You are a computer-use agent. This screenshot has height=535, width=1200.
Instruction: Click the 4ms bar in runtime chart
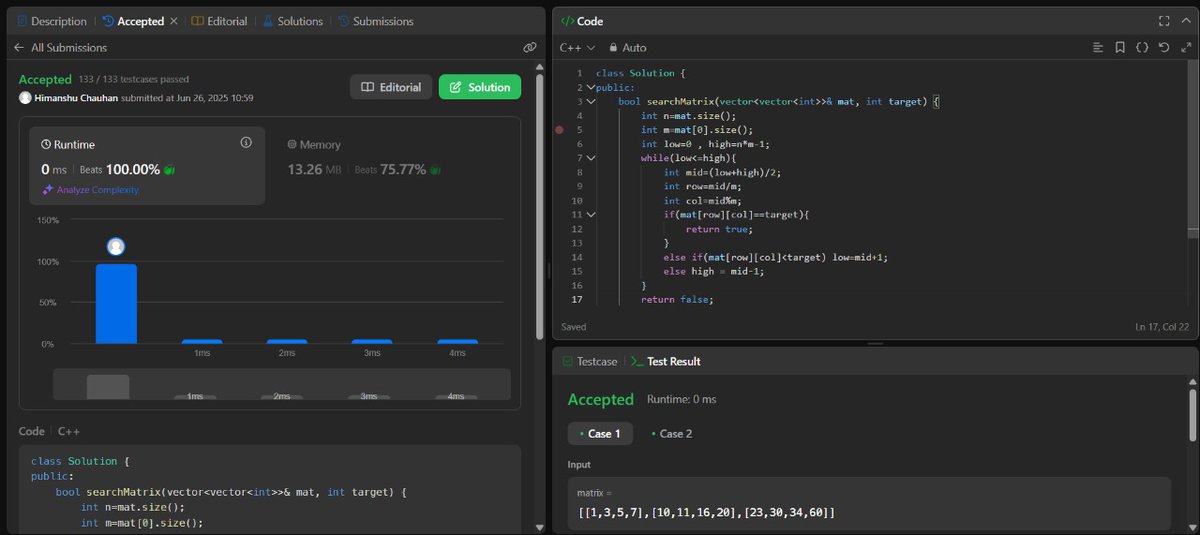pos(457,342)
